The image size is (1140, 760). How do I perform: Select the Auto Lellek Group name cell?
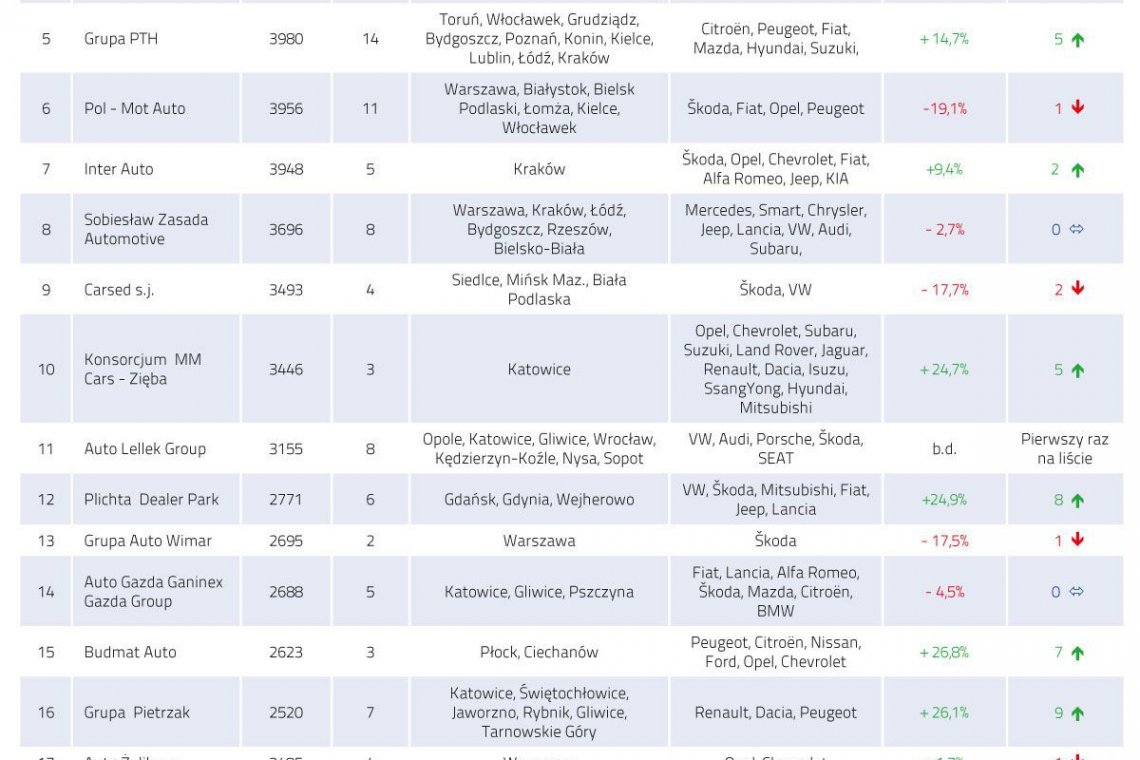(145, 449)
